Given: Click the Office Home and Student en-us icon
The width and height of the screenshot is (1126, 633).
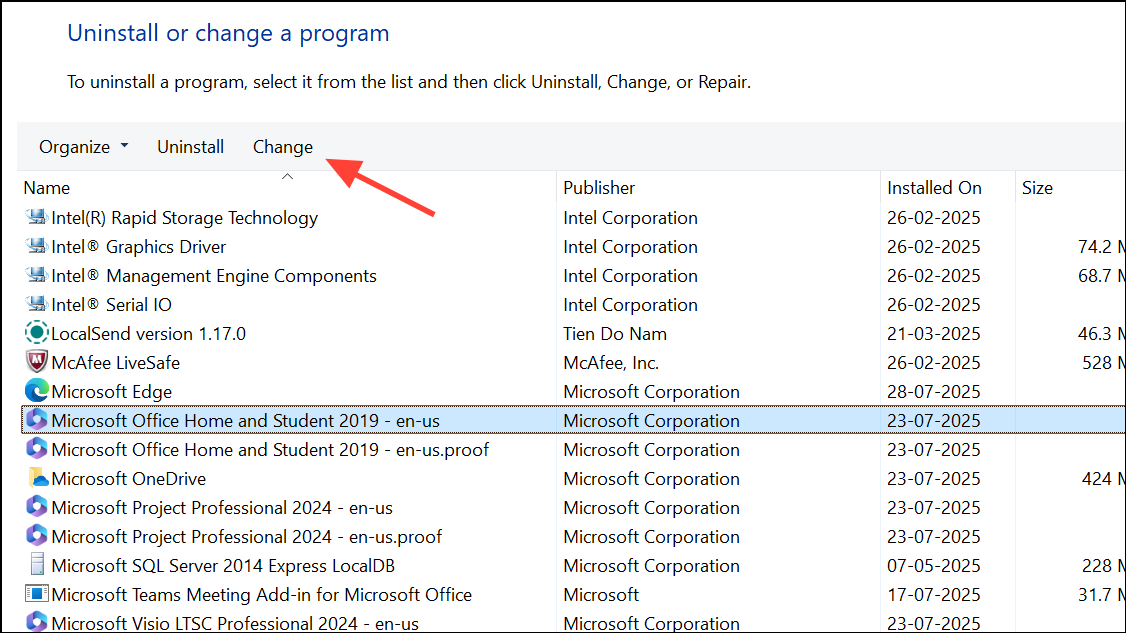Looking at the screenshot, I should click(37, 420).
